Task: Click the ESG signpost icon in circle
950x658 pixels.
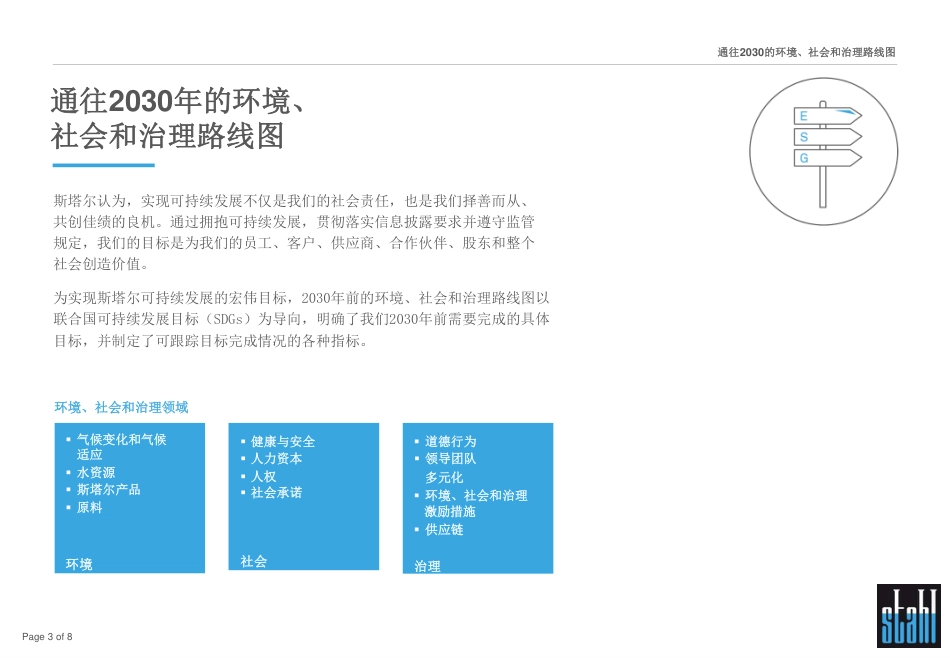Action: pos(823,151)
